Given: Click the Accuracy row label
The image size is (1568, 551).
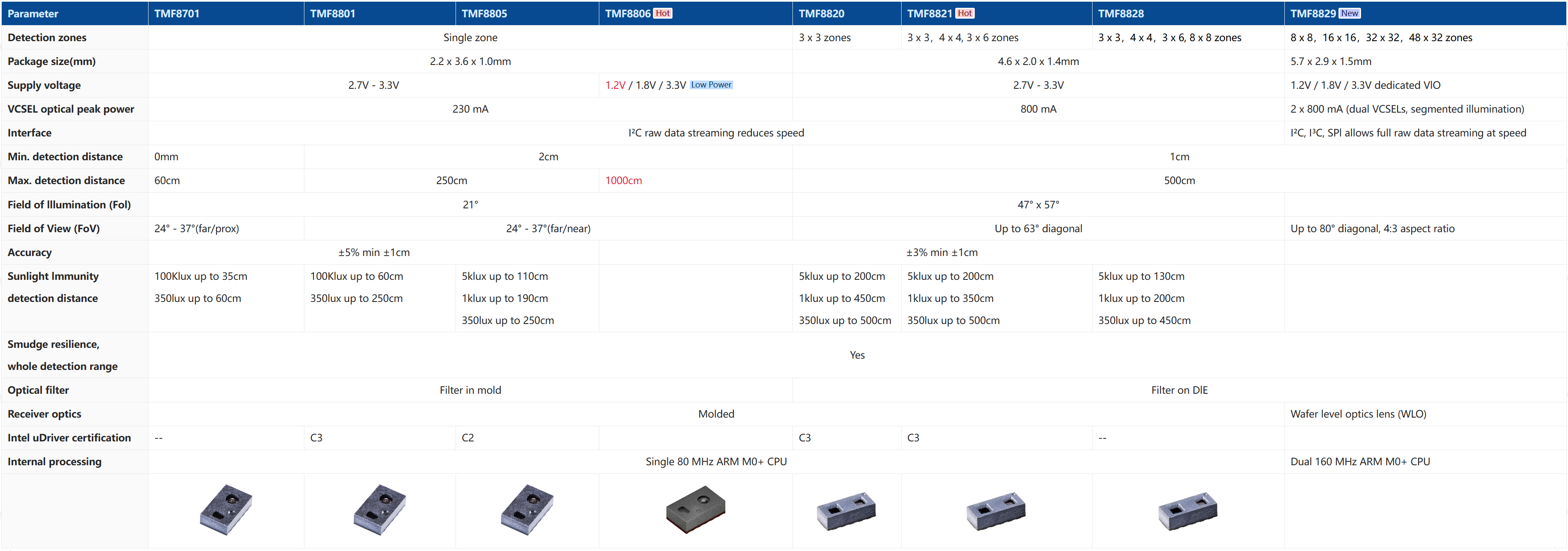Looking at the screenshot, I should [x=29, y=252].
